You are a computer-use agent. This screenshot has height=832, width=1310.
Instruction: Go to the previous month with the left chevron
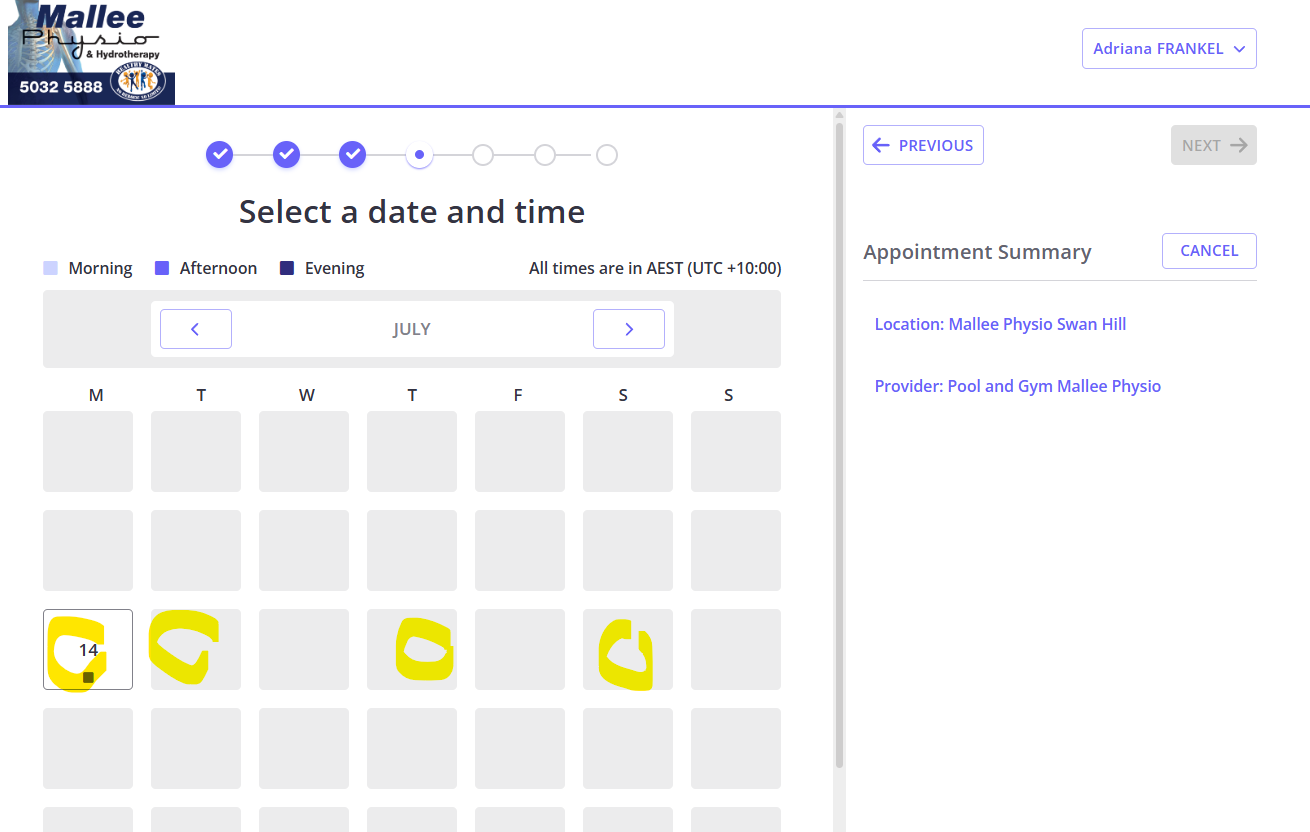click(x=196, y=329)
